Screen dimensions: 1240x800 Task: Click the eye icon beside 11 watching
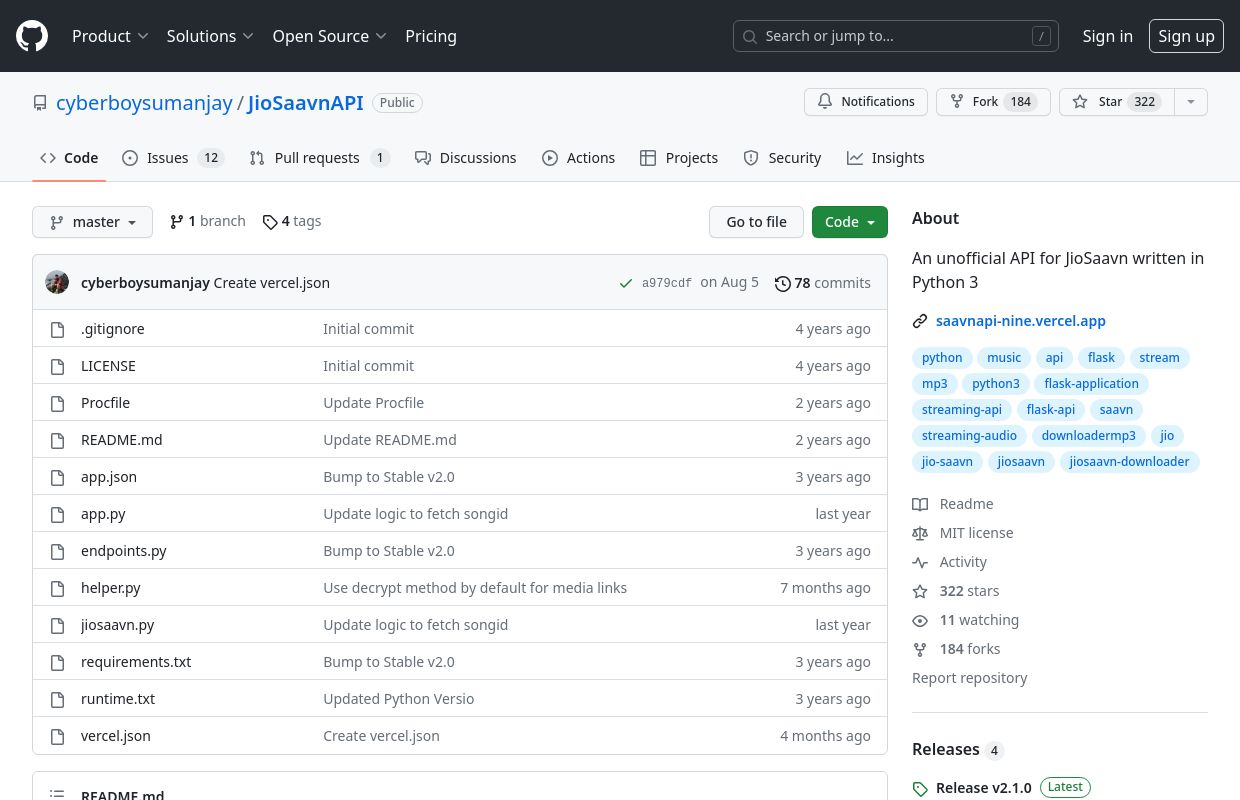[x=920, y=620]
